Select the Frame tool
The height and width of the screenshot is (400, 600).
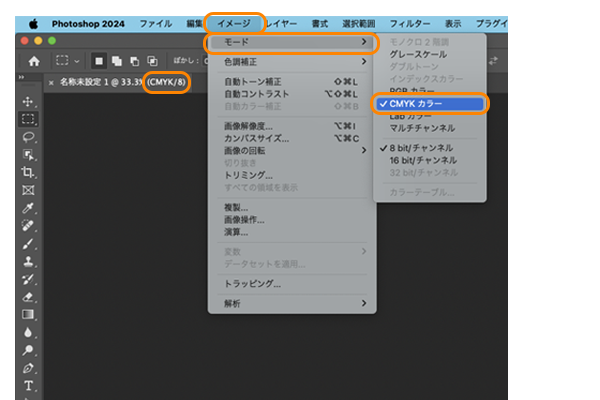pos(28,190)
